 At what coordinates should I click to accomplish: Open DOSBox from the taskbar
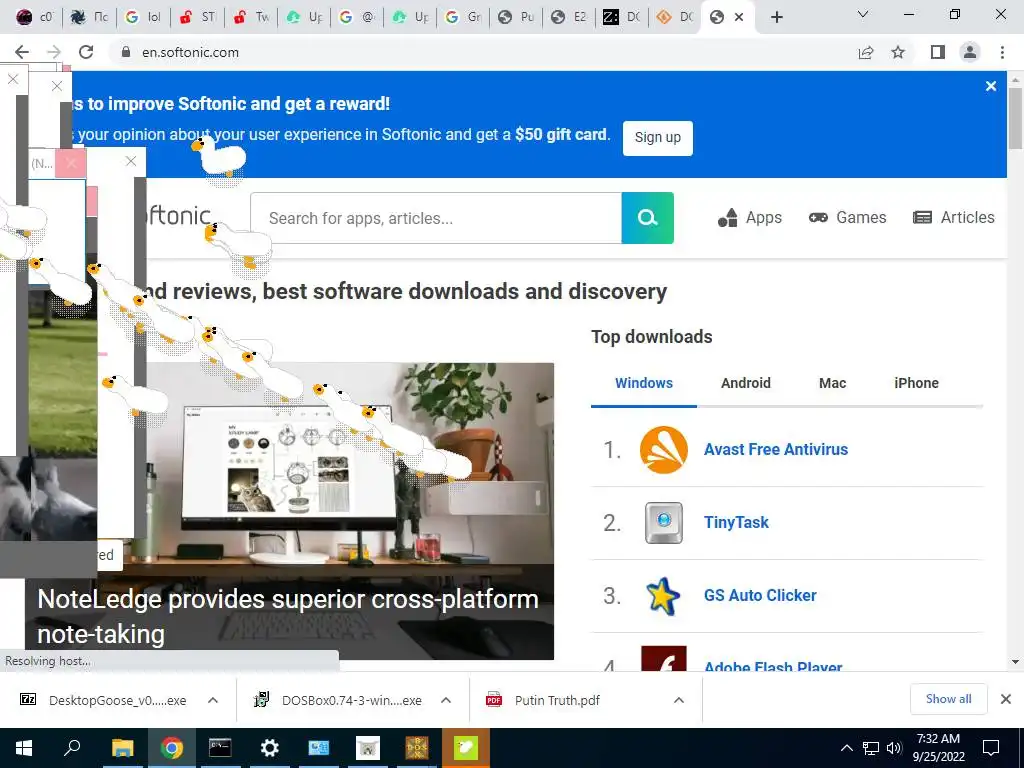417,748
